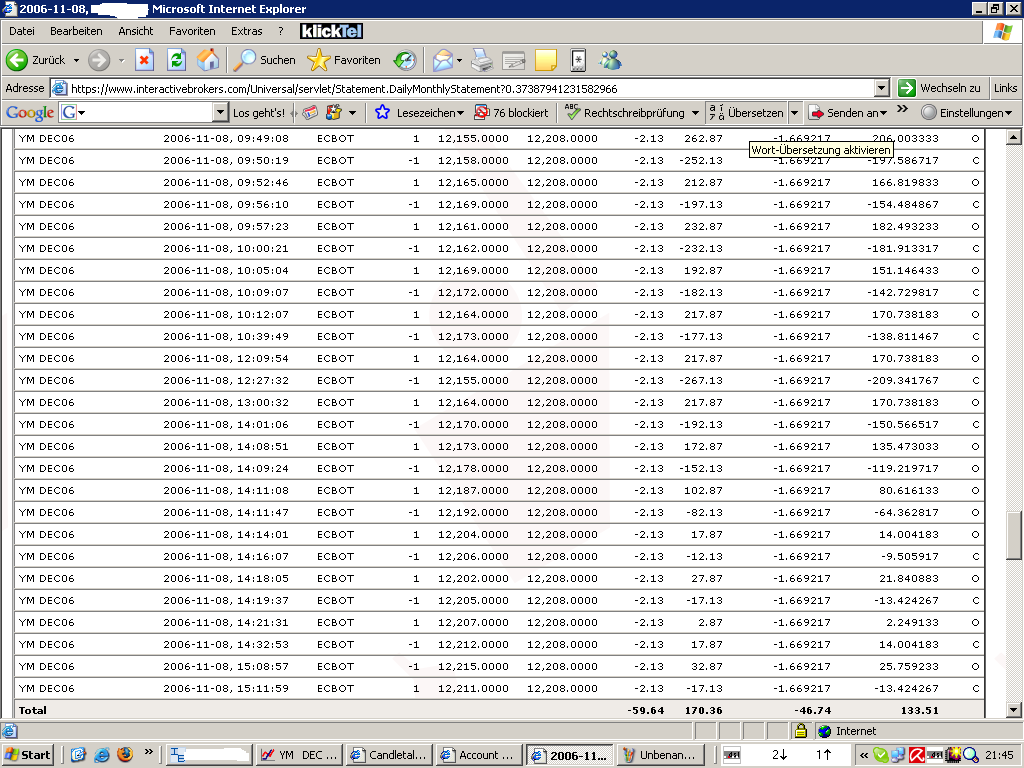Click the Print icon in toolbar
The image size is (1024, 768).
point(482,60)
